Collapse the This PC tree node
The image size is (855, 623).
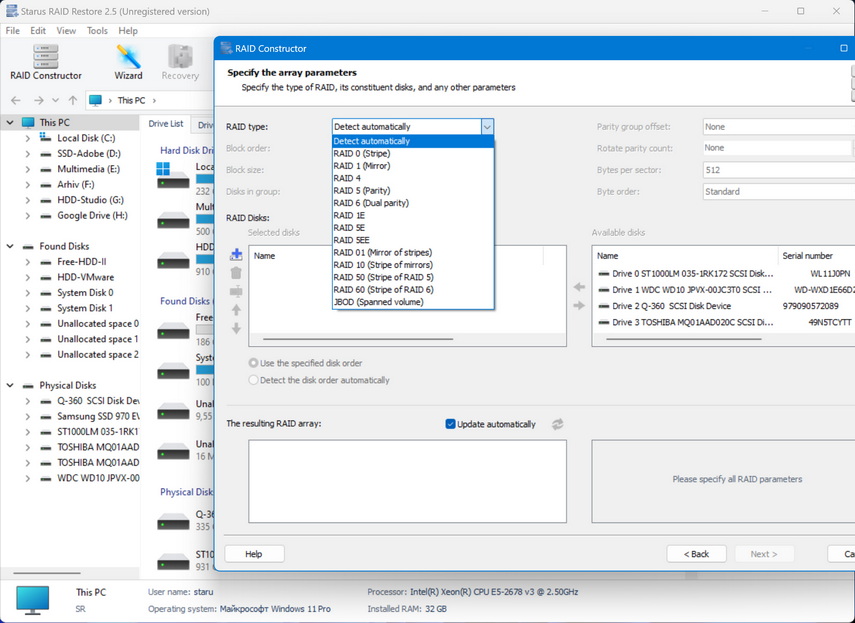pyautogui.click(x=10, y=123)
